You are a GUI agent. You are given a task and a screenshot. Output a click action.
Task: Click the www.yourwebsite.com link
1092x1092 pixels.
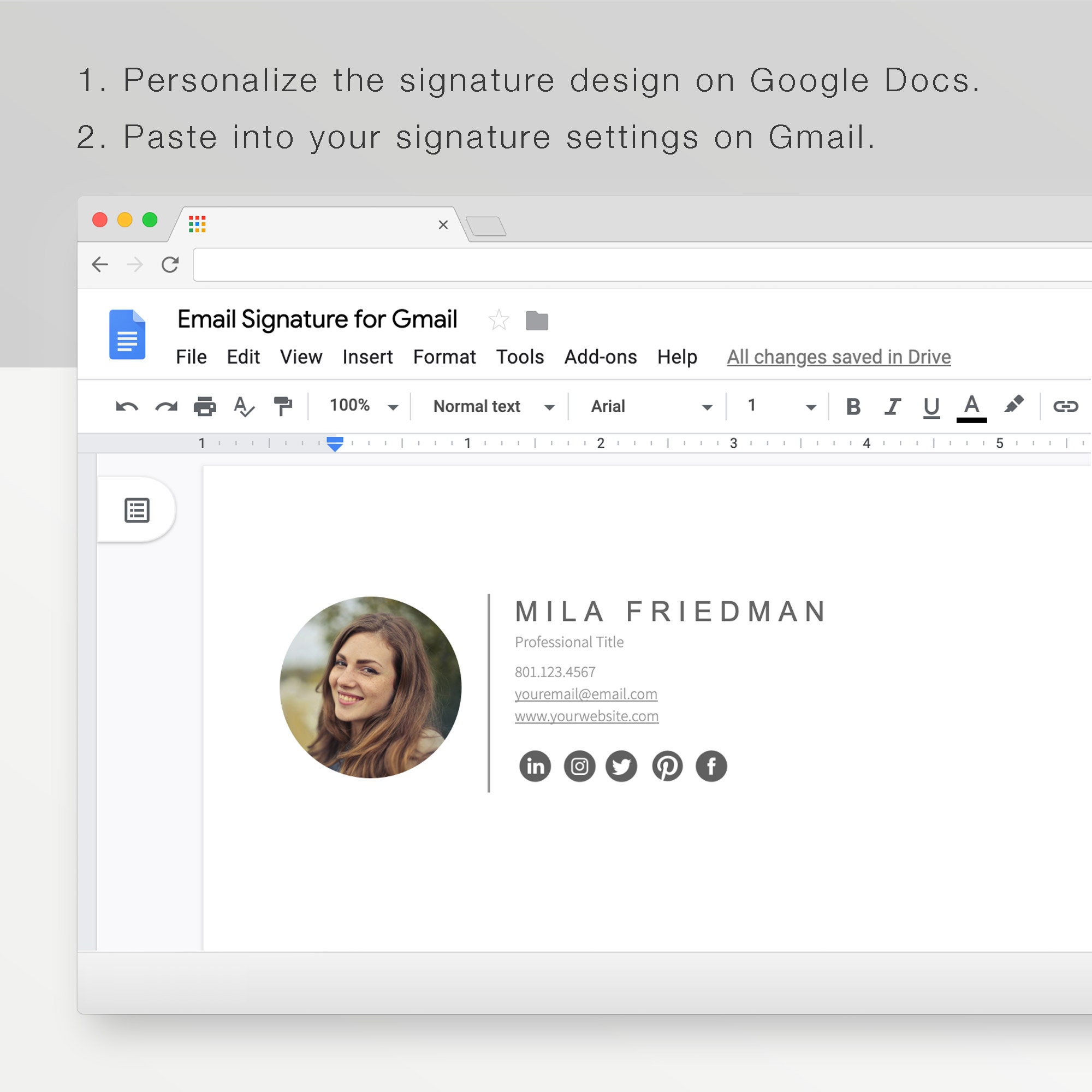pyautogui.click(x=587, y=716)
